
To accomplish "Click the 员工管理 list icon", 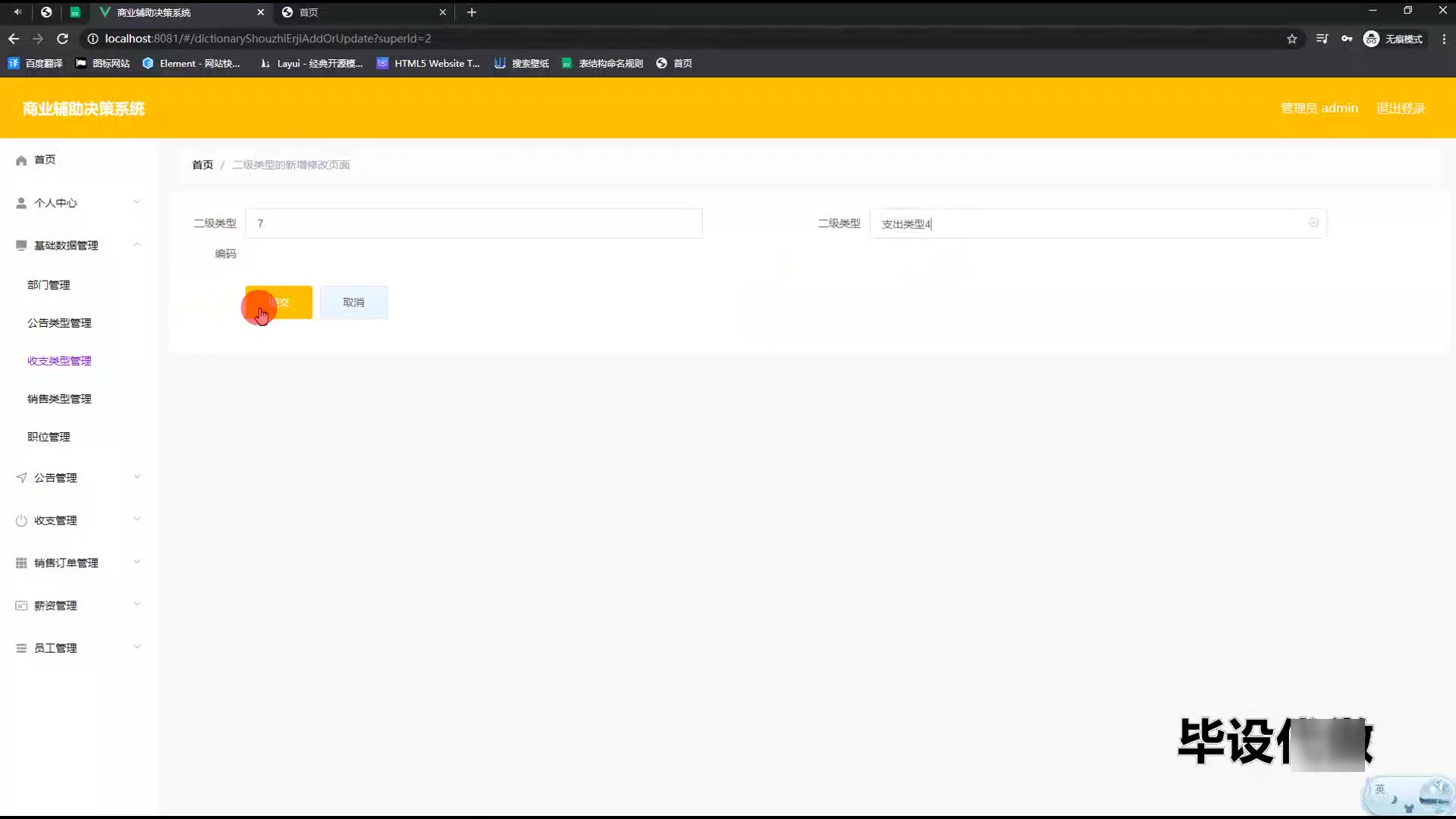I will click(x=21, y=648).
